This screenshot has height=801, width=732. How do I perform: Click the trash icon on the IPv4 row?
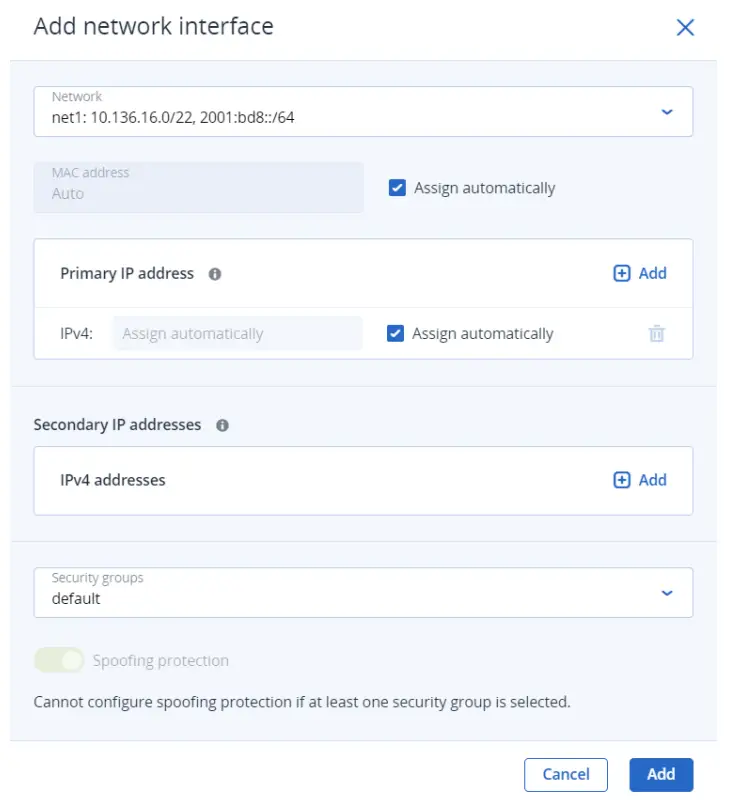tap(656, 333)
